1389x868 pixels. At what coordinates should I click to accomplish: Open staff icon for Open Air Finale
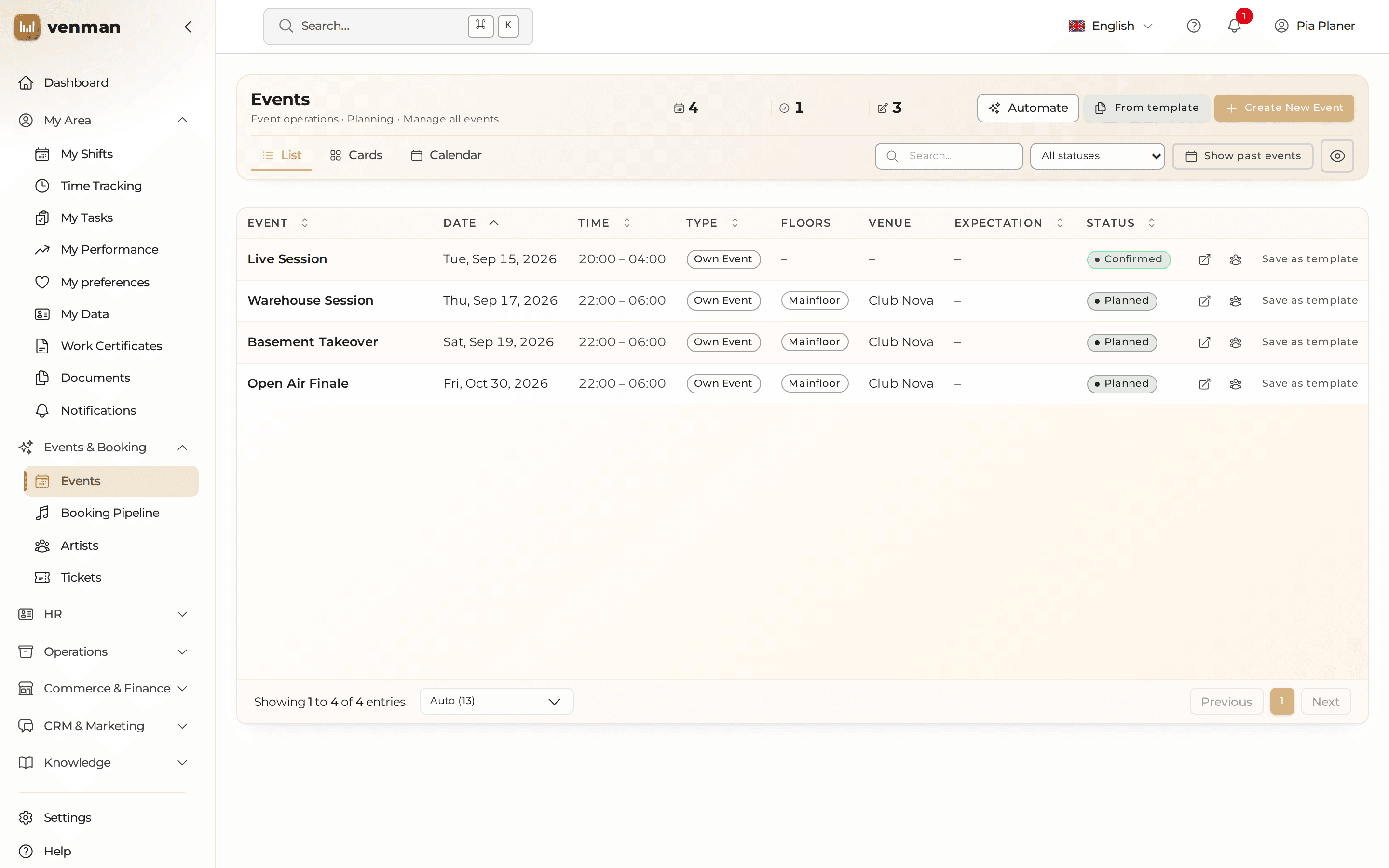tap(1235, 383)
